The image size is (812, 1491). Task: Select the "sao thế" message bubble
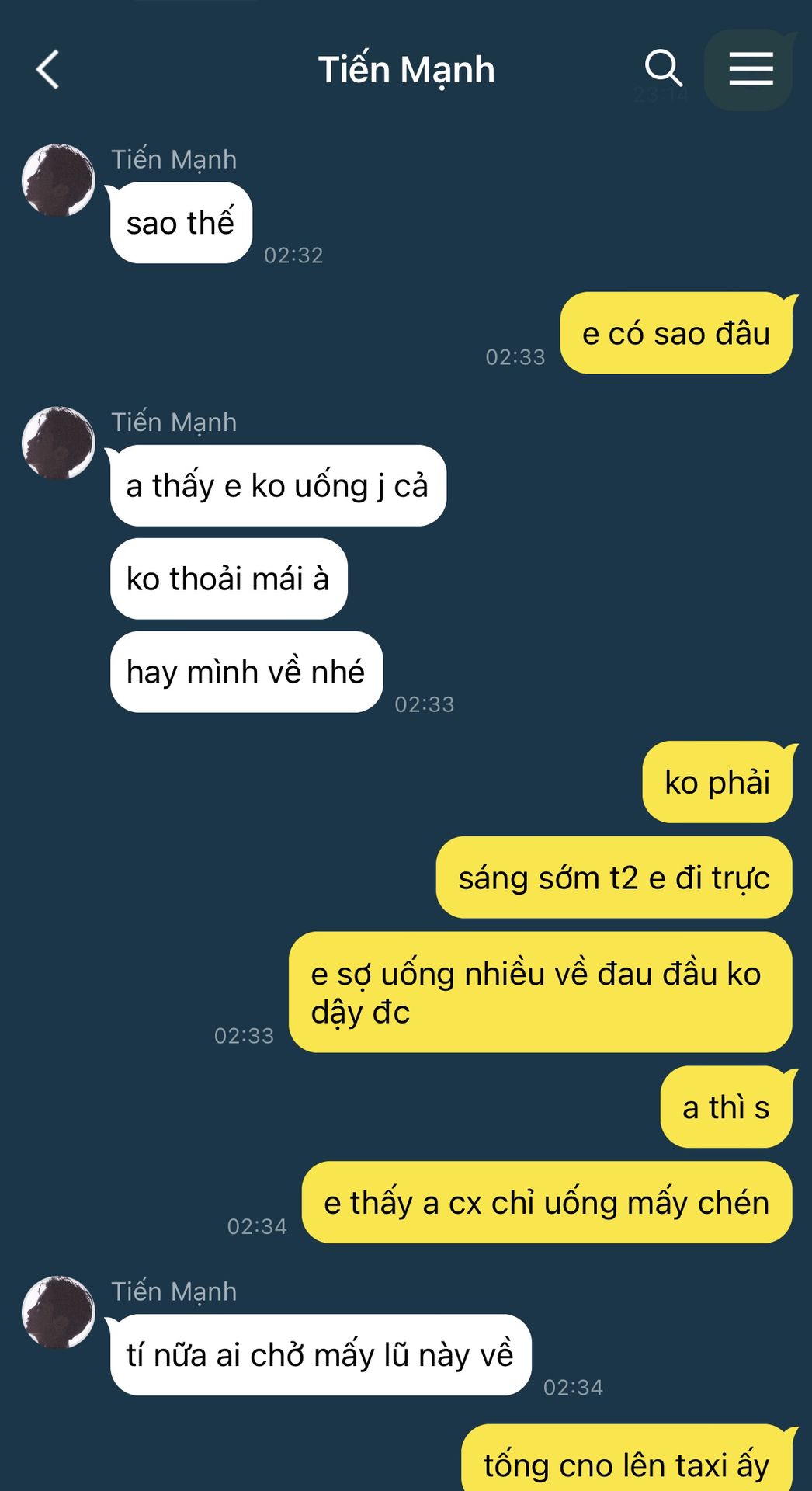point(181,223)
